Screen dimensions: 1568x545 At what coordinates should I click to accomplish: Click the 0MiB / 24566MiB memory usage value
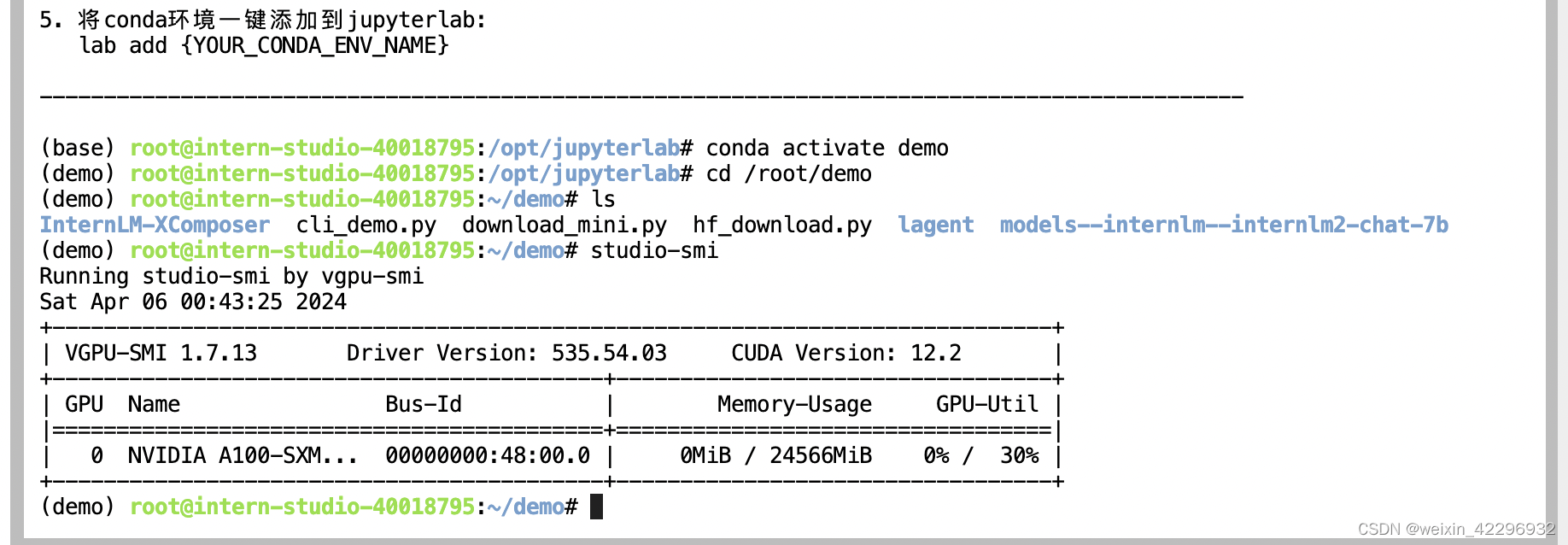coord(775,455)
